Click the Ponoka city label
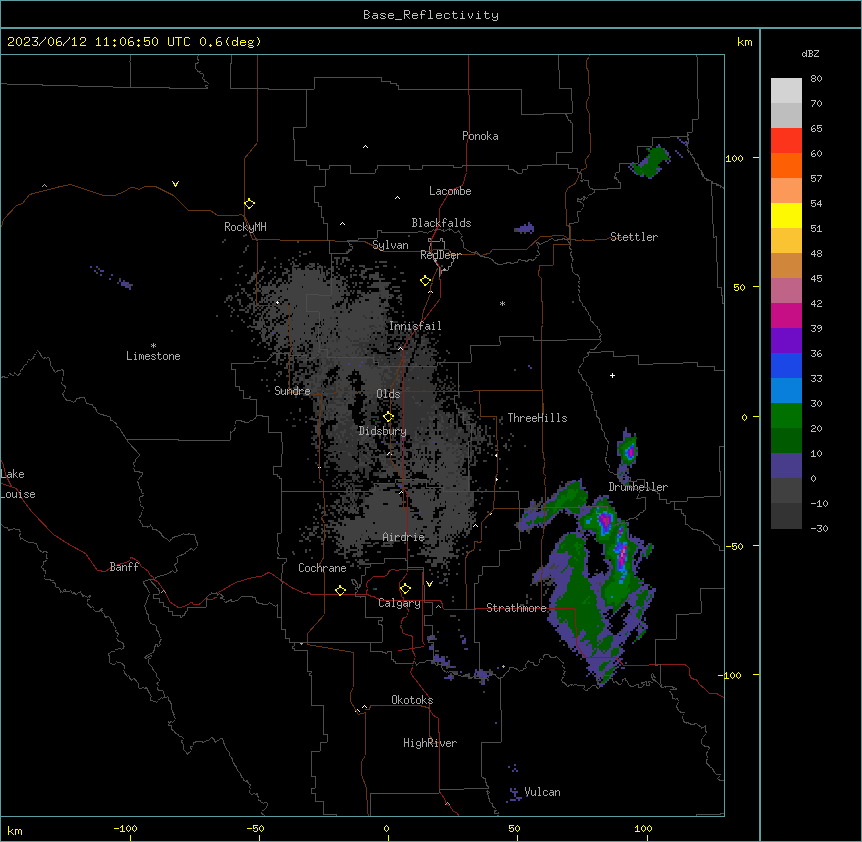862x842 pixels. coord(480,136)
